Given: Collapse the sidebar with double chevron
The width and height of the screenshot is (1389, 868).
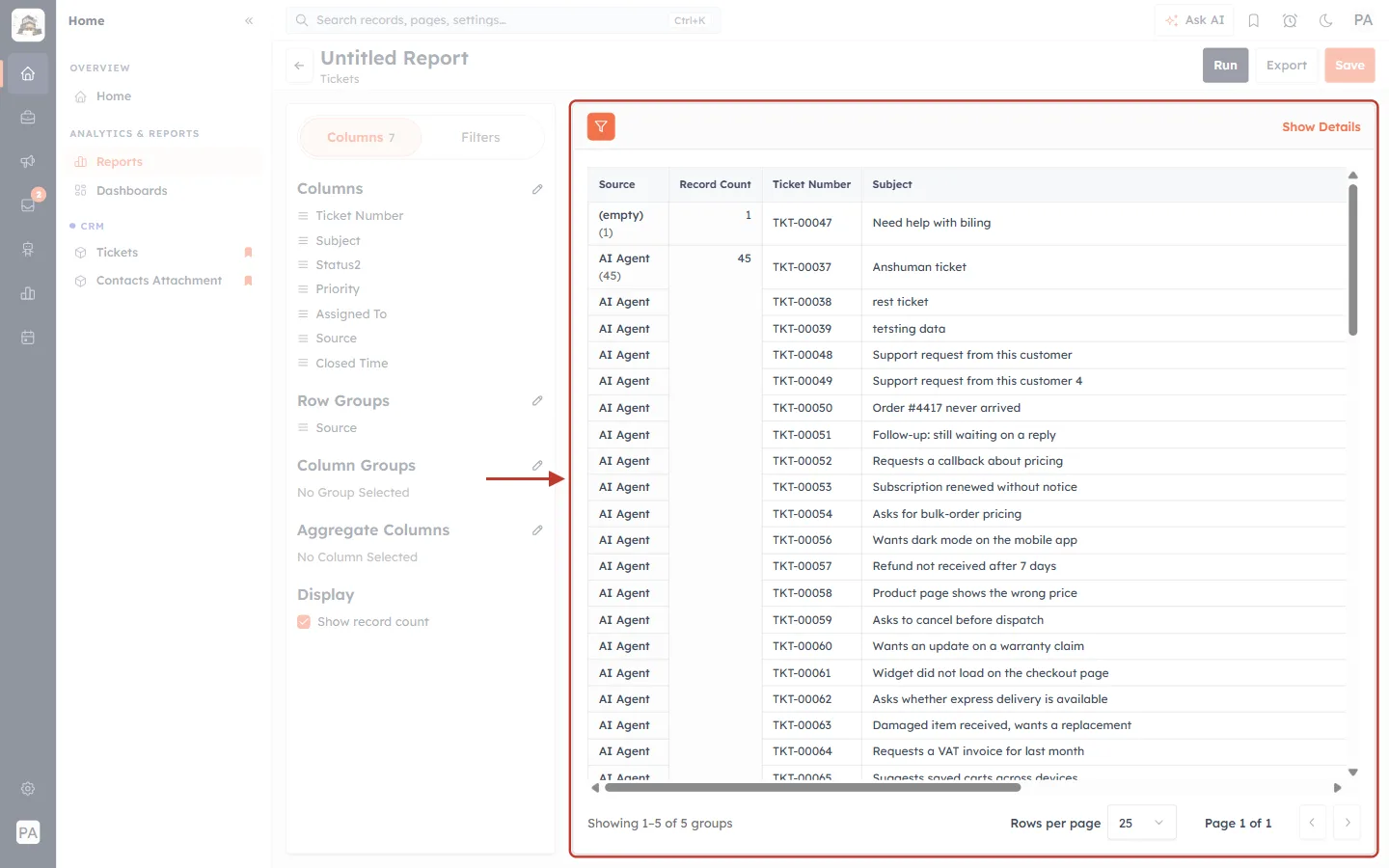Looking at the screenshot, I should [x=249, y=20].
